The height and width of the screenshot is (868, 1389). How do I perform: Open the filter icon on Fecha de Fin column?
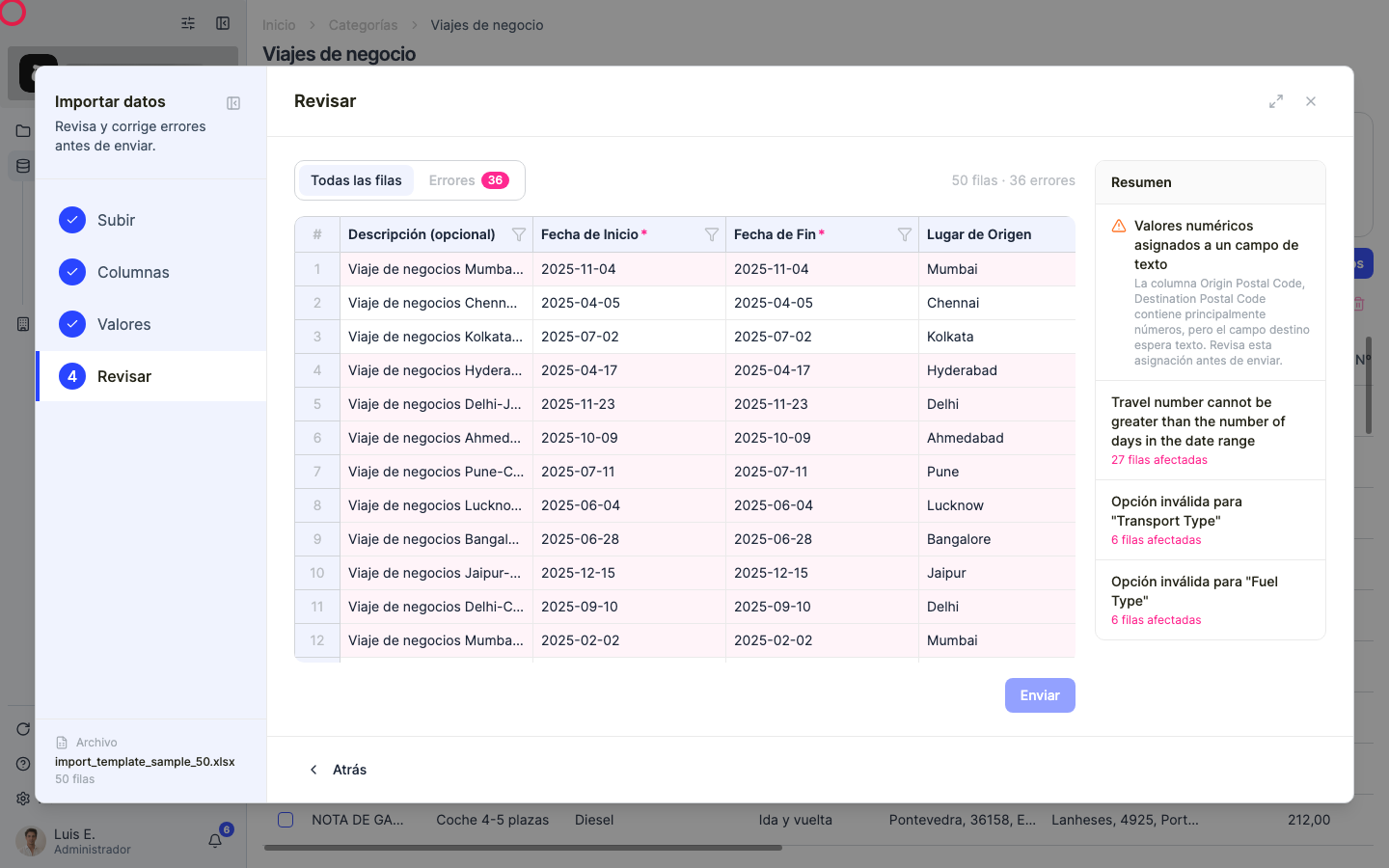pos(905,234)
